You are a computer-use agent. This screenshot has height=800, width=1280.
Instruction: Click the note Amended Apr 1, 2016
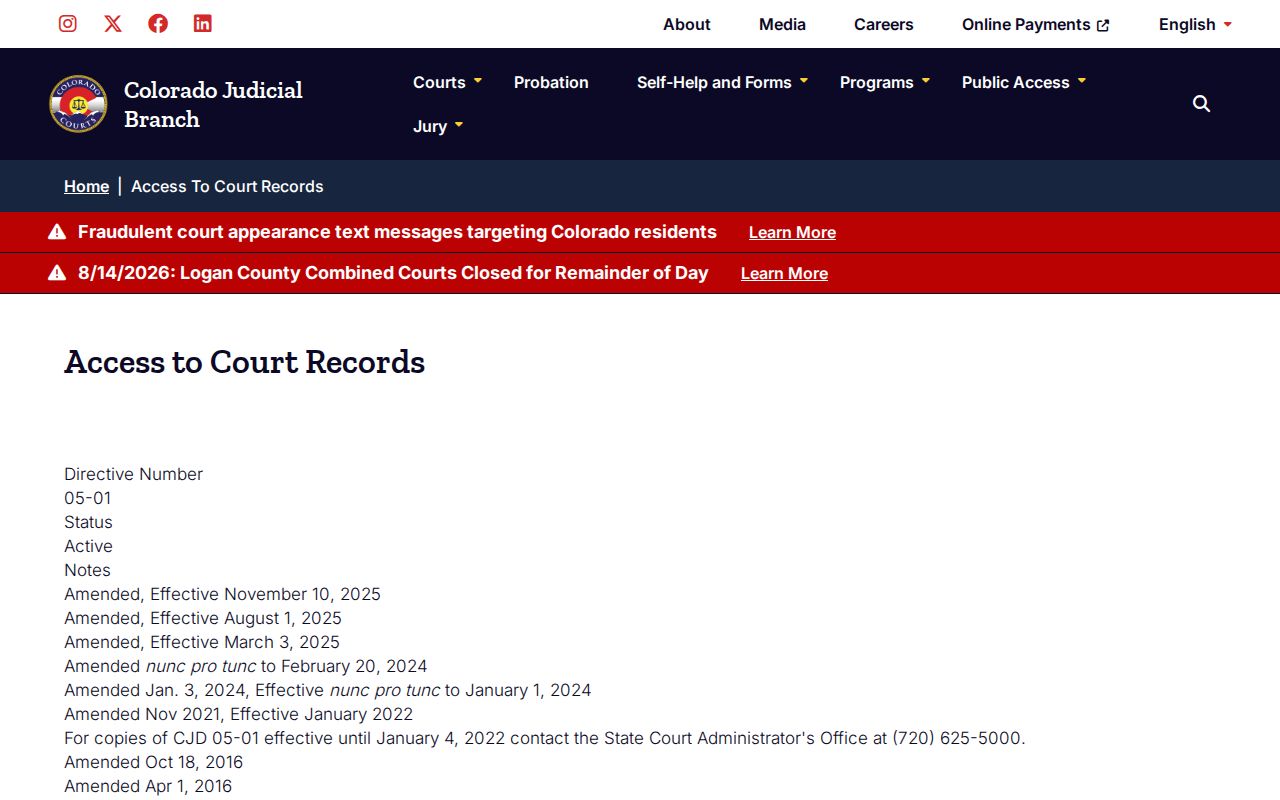coord(148,786)
